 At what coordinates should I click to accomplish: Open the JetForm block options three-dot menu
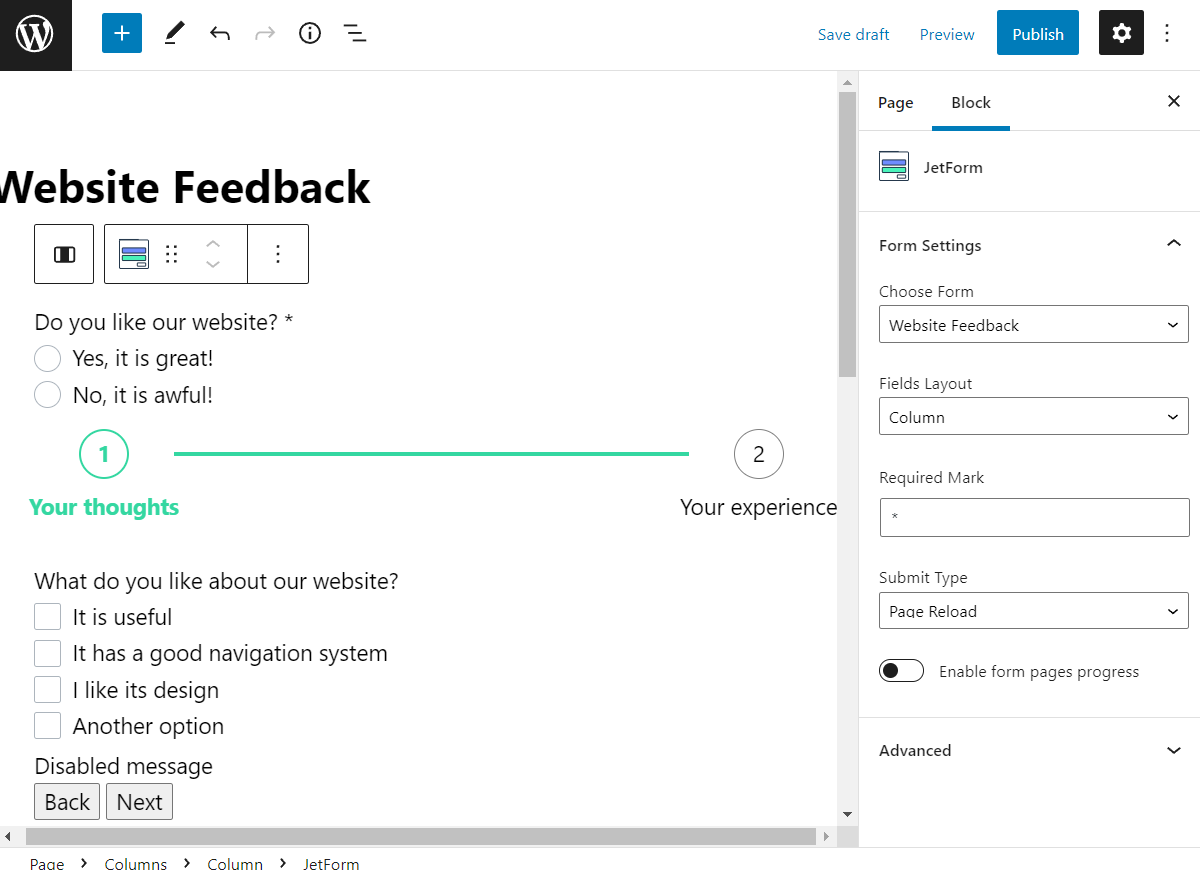coord(277,254)
